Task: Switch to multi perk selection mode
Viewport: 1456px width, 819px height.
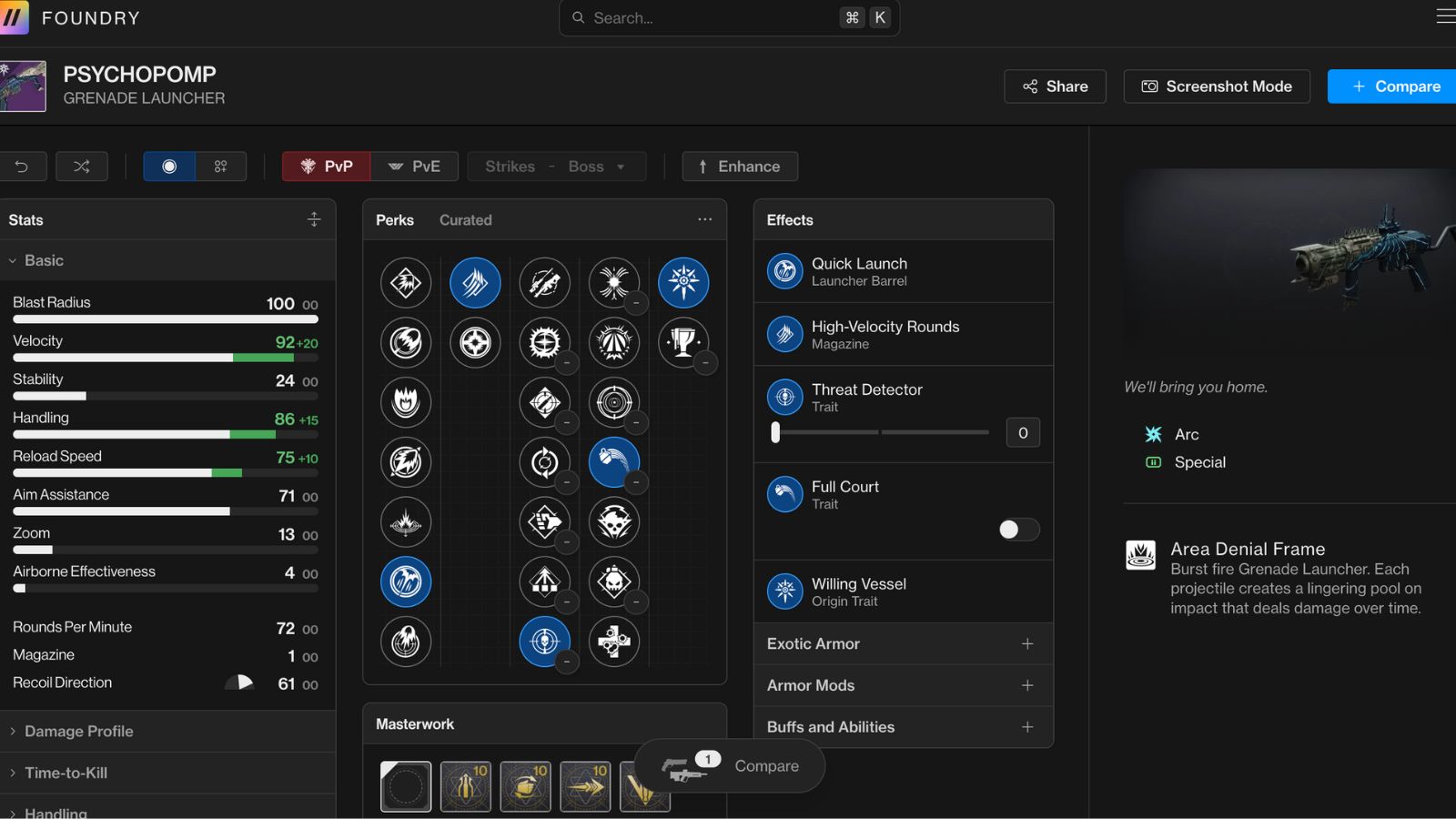Action: tap(220, 167)
